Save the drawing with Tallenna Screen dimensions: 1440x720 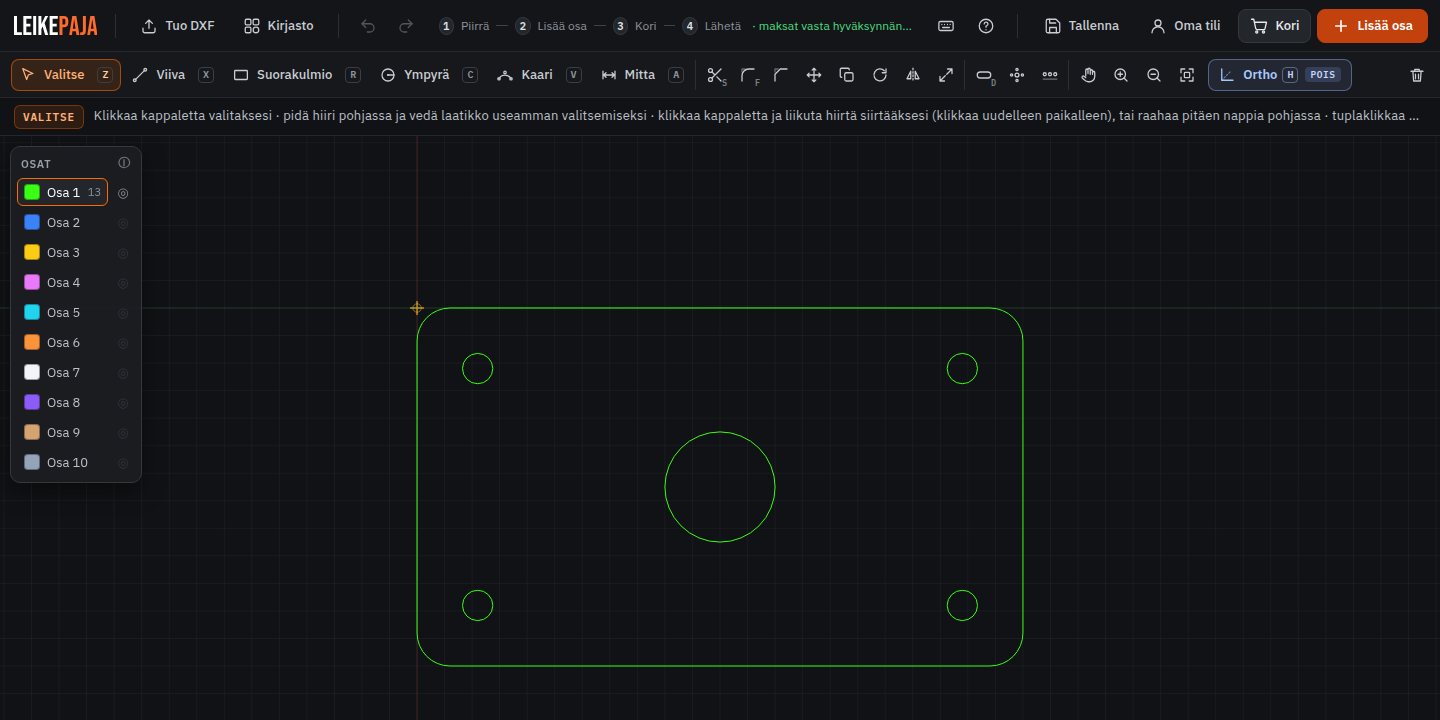pos(1081,26)
